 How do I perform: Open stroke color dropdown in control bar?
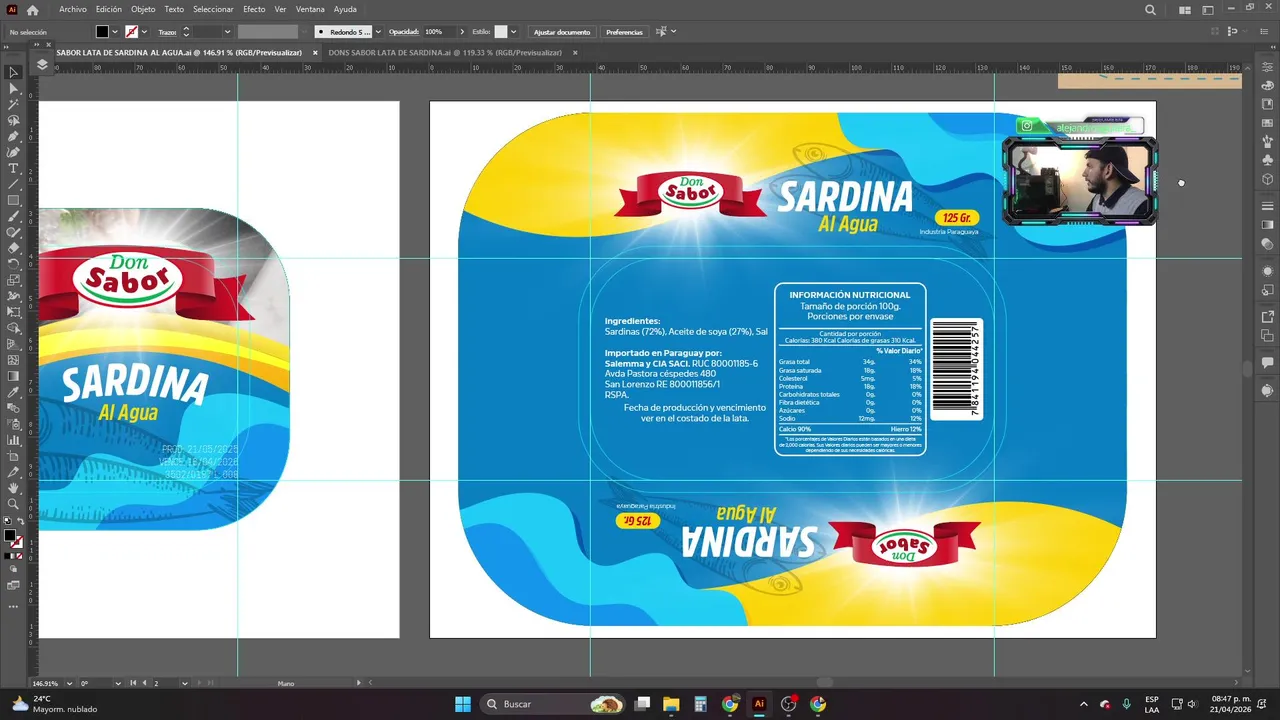(x=145, y=32)
